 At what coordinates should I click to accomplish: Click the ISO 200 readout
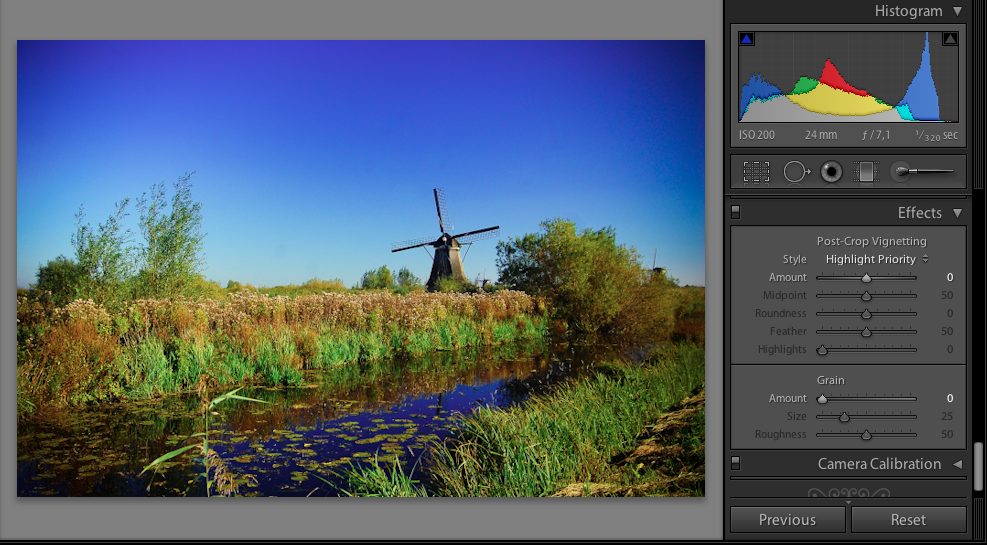(757, 135)
